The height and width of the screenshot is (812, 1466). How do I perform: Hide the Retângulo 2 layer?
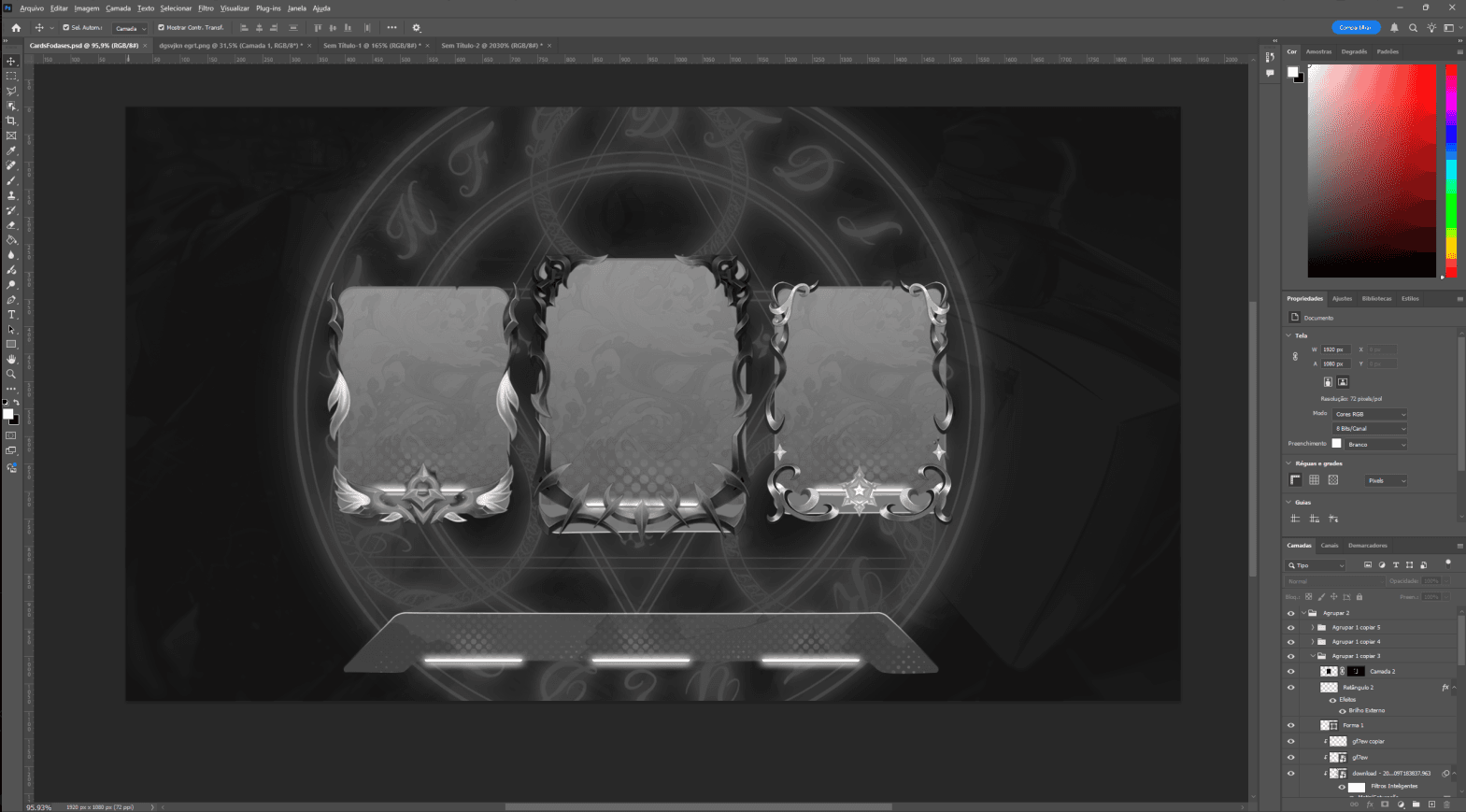(x=1291, y=688)
